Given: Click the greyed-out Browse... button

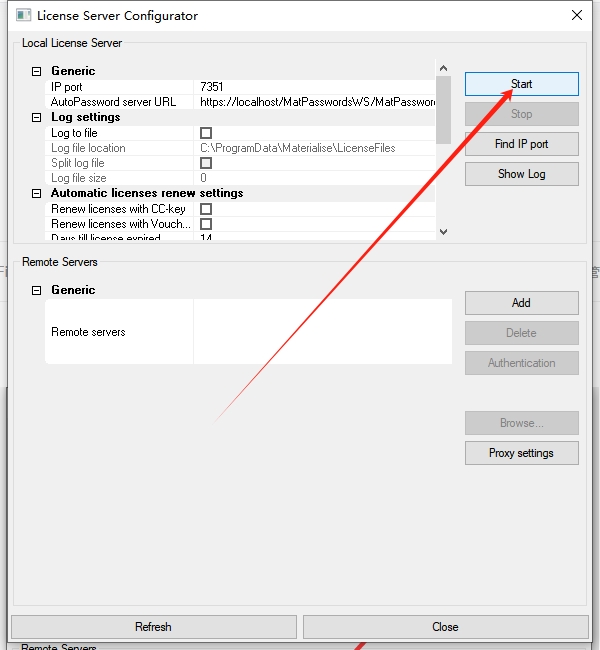Looking at the screenshot, I should point(522,423).
